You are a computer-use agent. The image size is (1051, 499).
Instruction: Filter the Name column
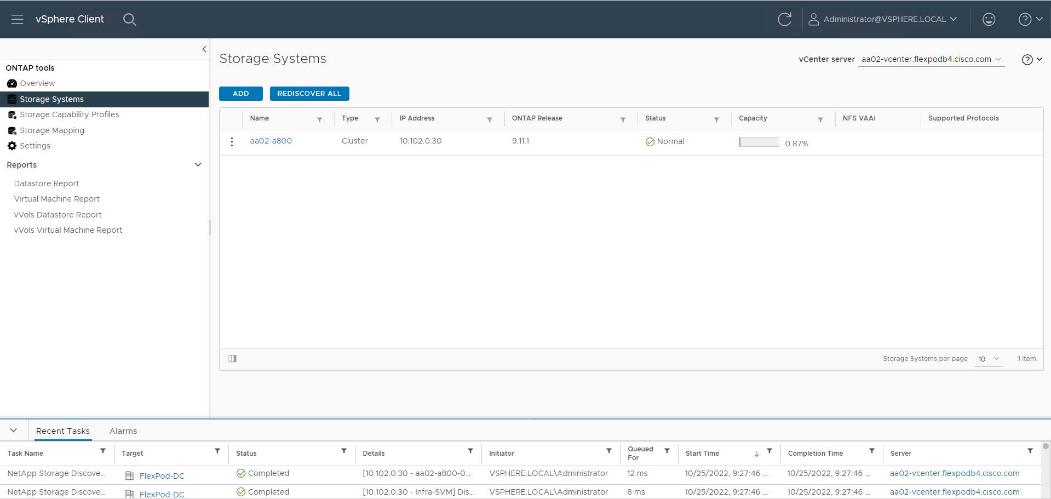[319, 119]
